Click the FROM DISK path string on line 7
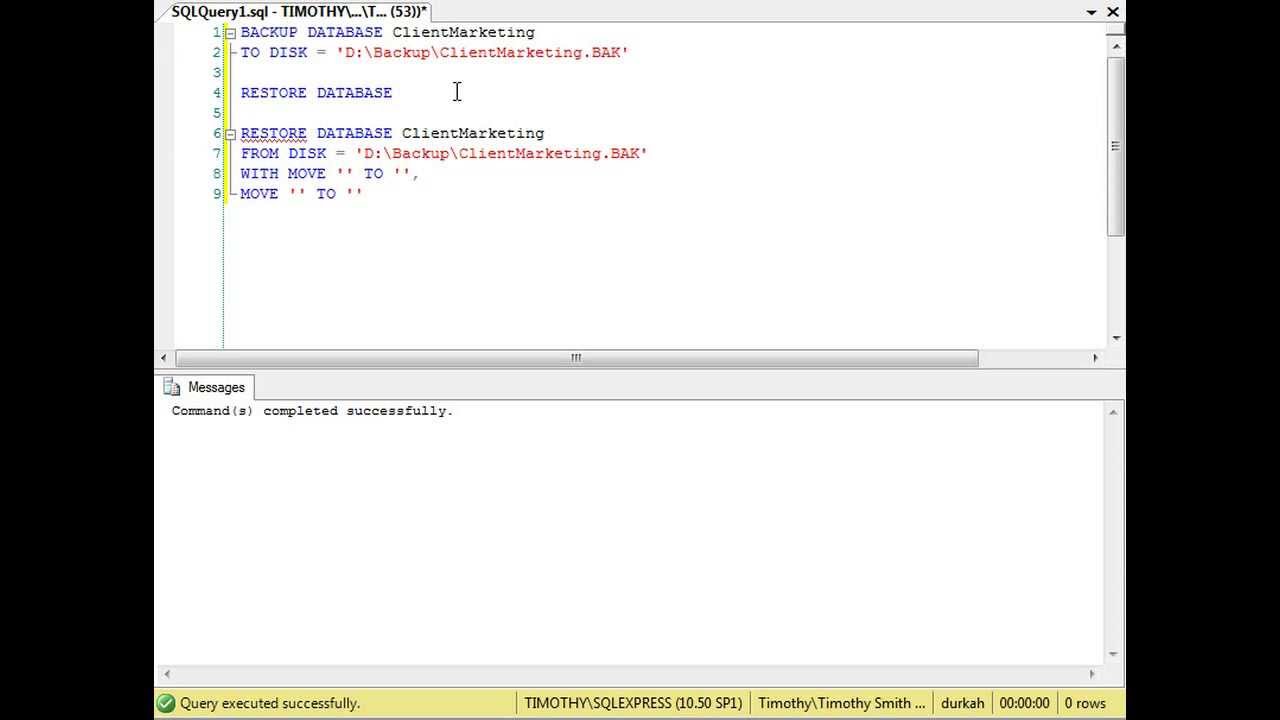 501,154
